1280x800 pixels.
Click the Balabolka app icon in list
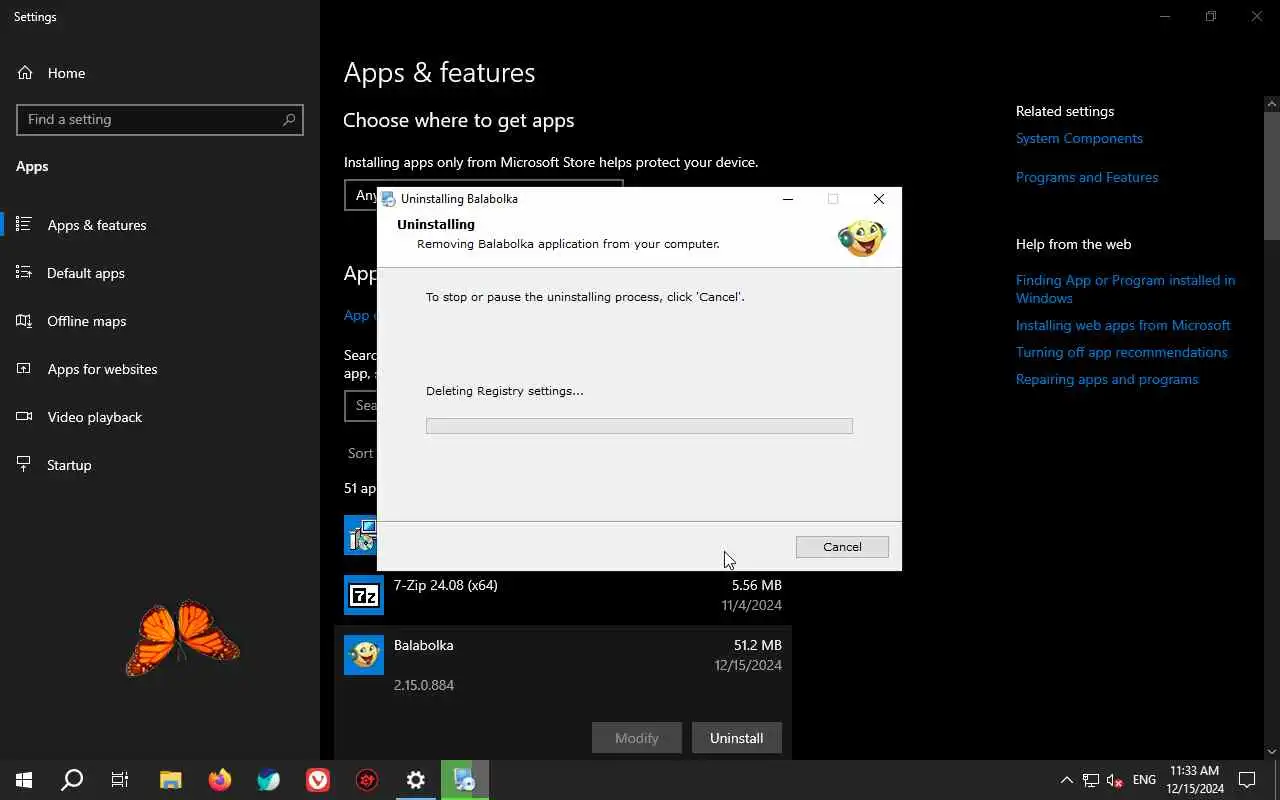point(364,655)
